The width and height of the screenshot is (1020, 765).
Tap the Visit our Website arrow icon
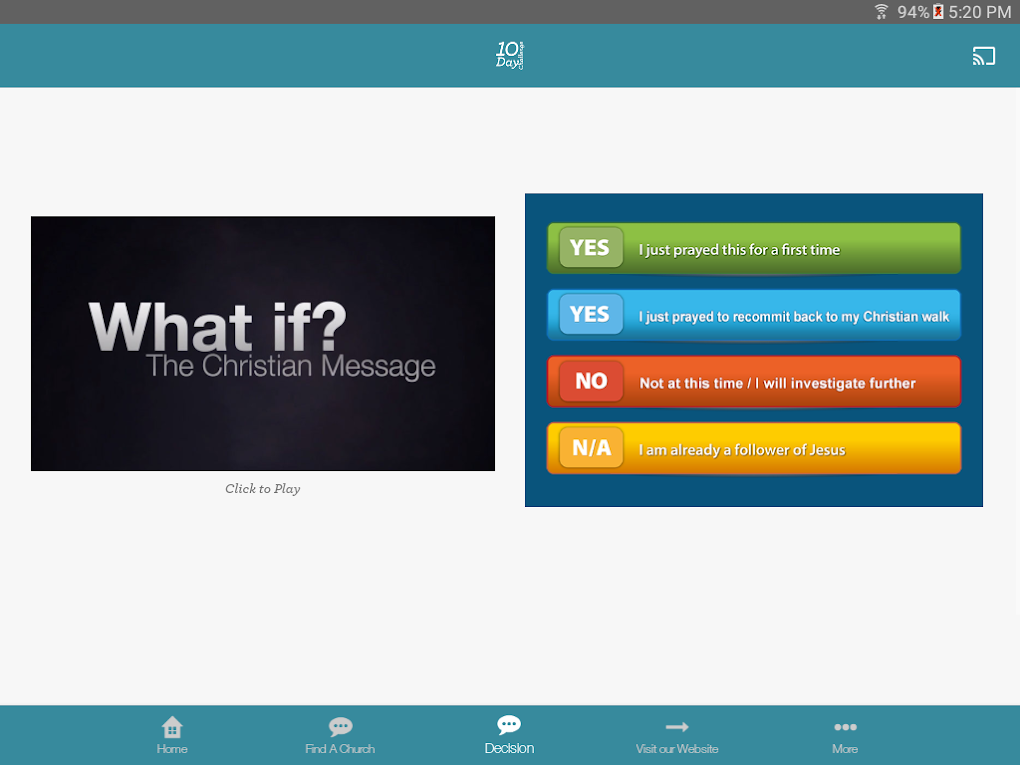677,727
